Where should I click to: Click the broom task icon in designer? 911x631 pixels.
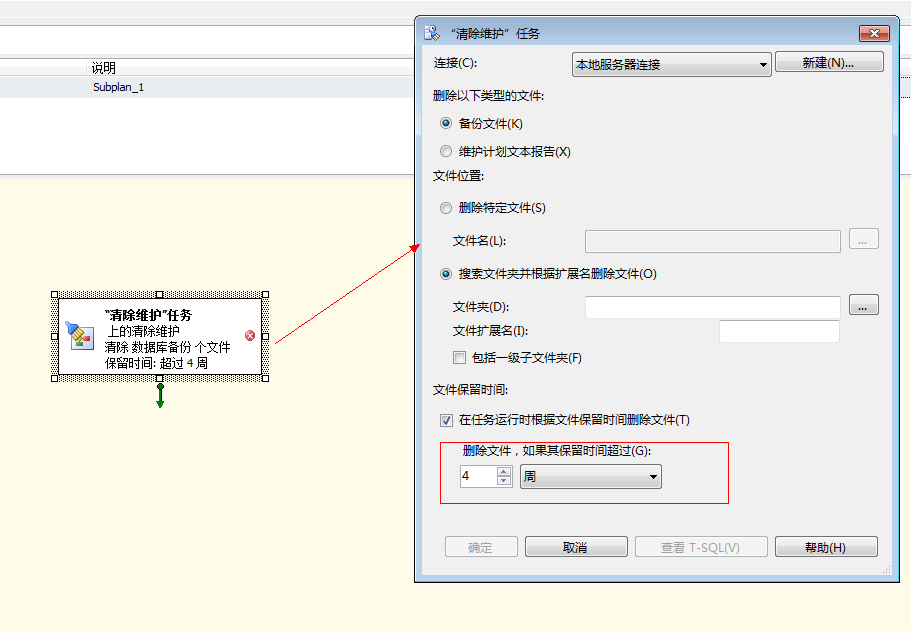80,336
